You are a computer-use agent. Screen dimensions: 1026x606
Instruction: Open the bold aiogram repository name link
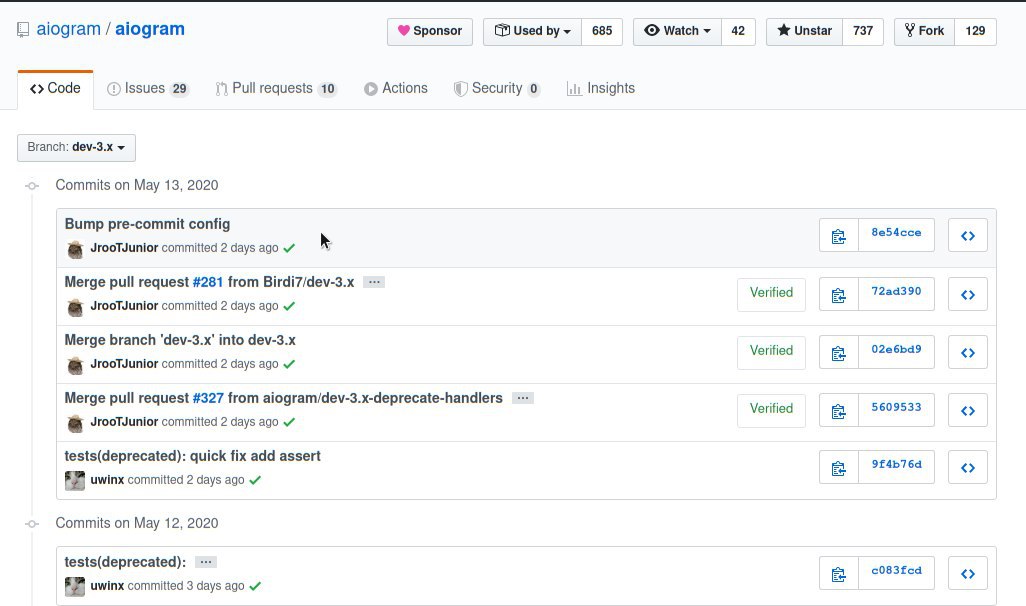tap(150, 29)
